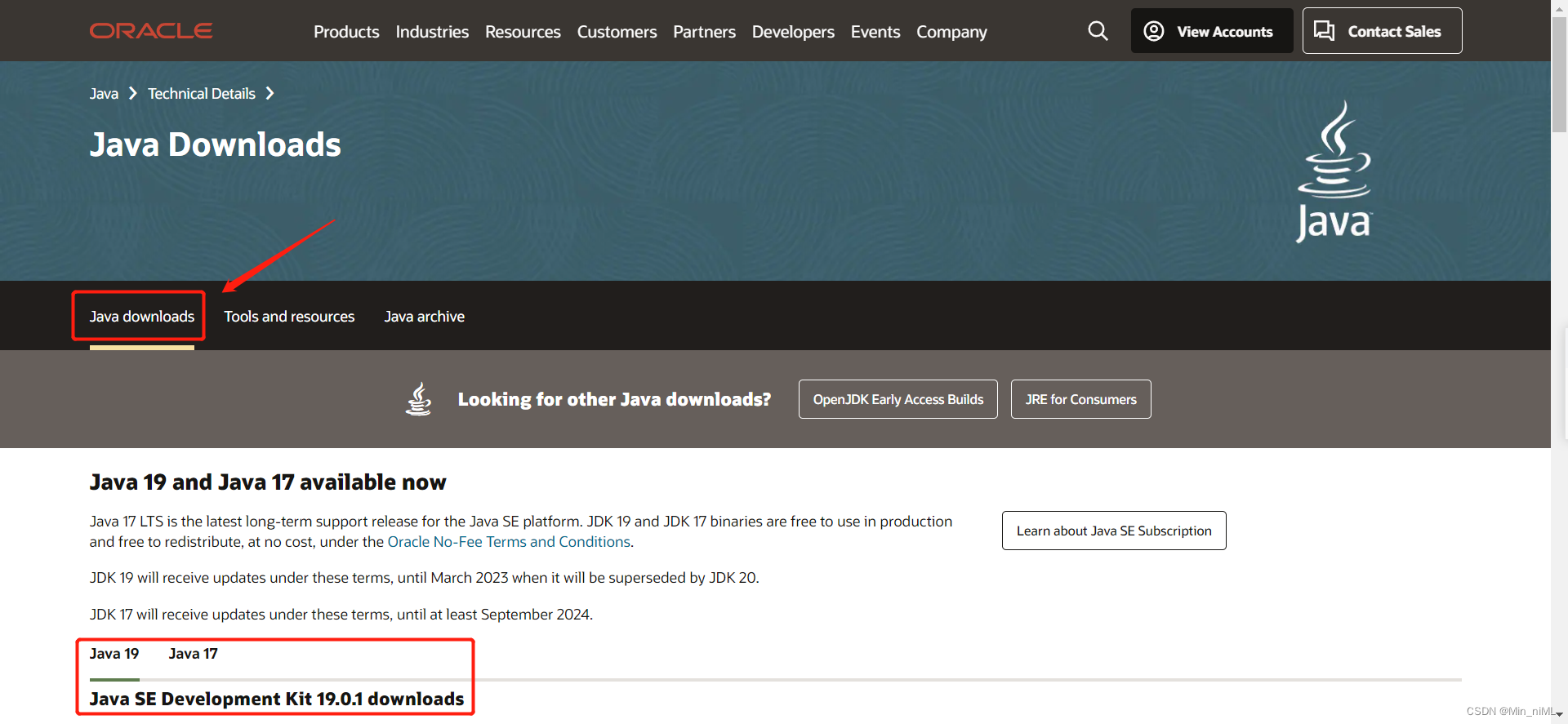Viewport: 1568px width, 724px height.
Task: Click the Contact Sales button
Action: 1382,31
